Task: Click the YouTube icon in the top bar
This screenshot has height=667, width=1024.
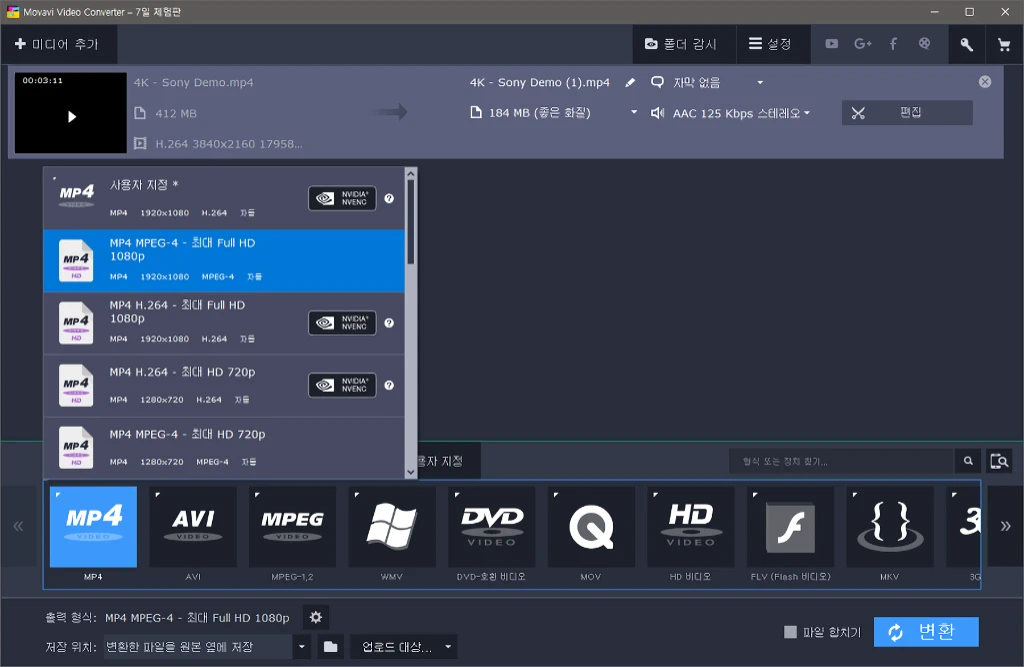Action: tap(831, 44)
